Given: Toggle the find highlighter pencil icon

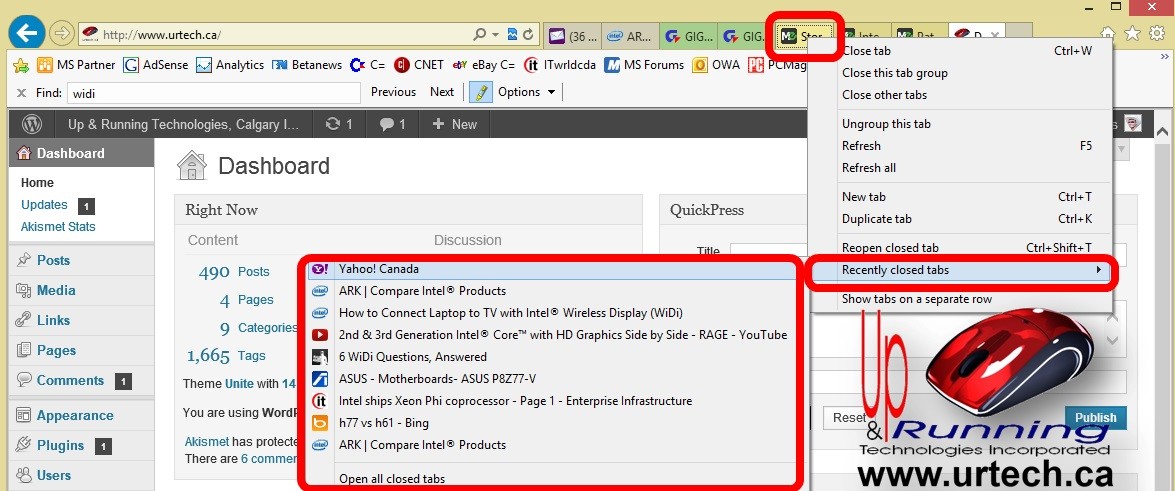Looking at the screenshot, I should point(481,92).
